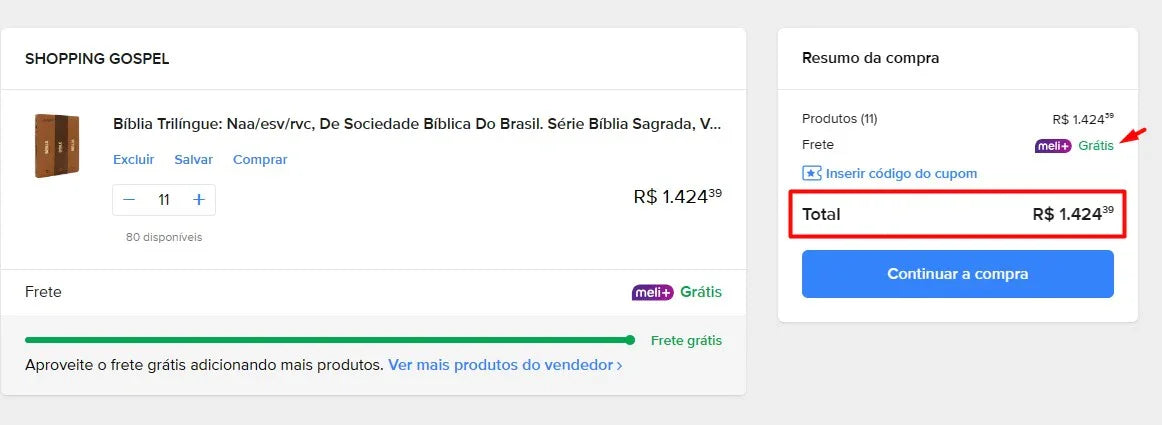Click green Grátis text in summary
The image size is (1162, 425).
1096,146
